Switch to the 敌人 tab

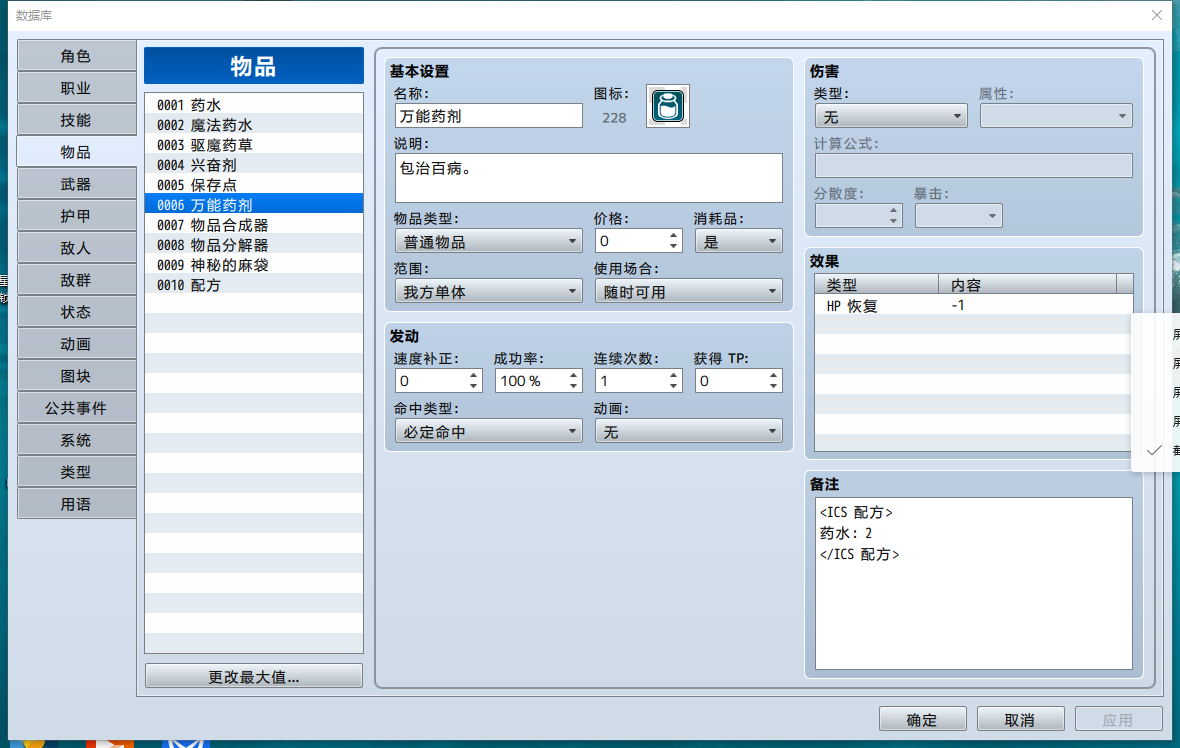tap(76, 248)
